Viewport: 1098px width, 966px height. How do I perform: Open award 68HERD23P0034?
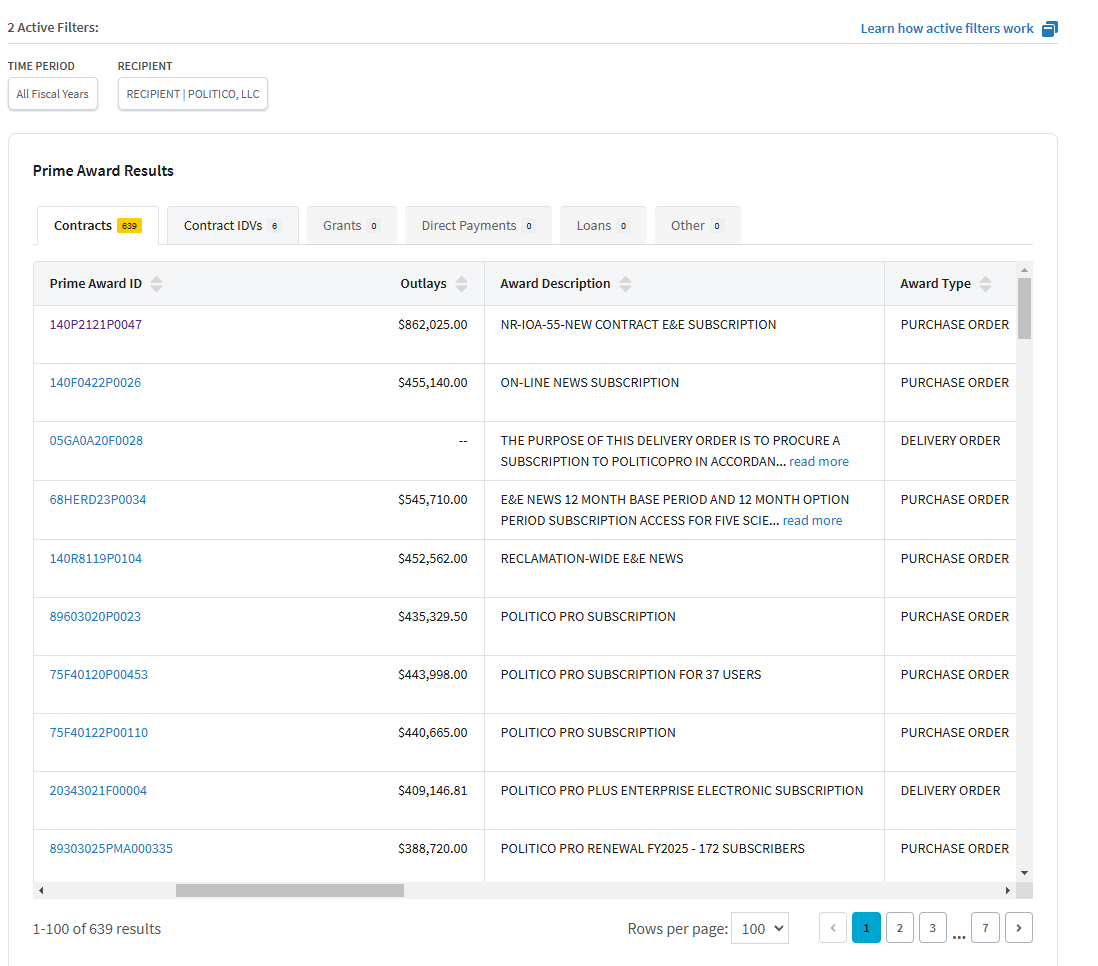(x=98, y=499)
